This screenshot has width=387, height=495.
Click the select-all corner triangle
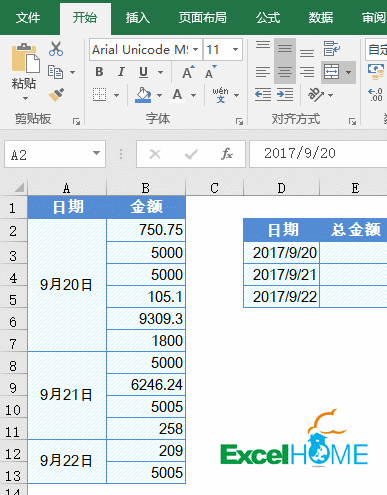[19, 188]
